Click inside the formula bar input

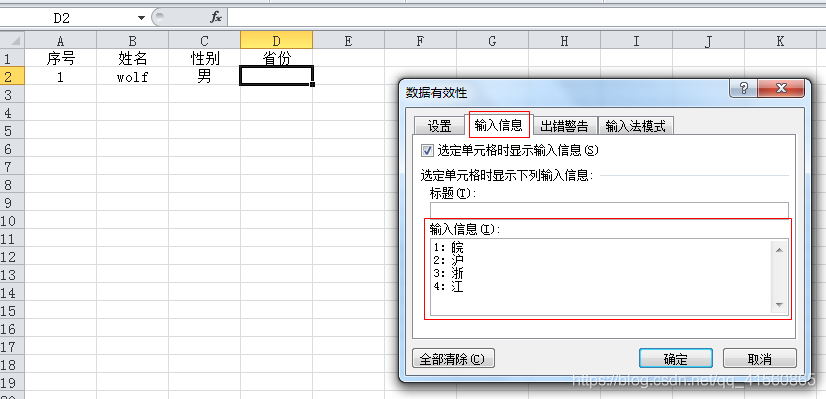point(526,17)
